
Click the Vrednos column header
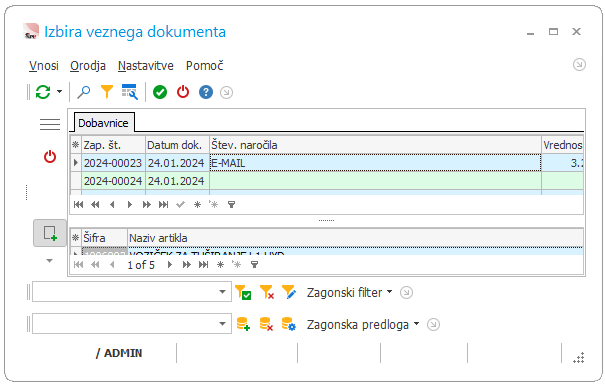[563, 145]
